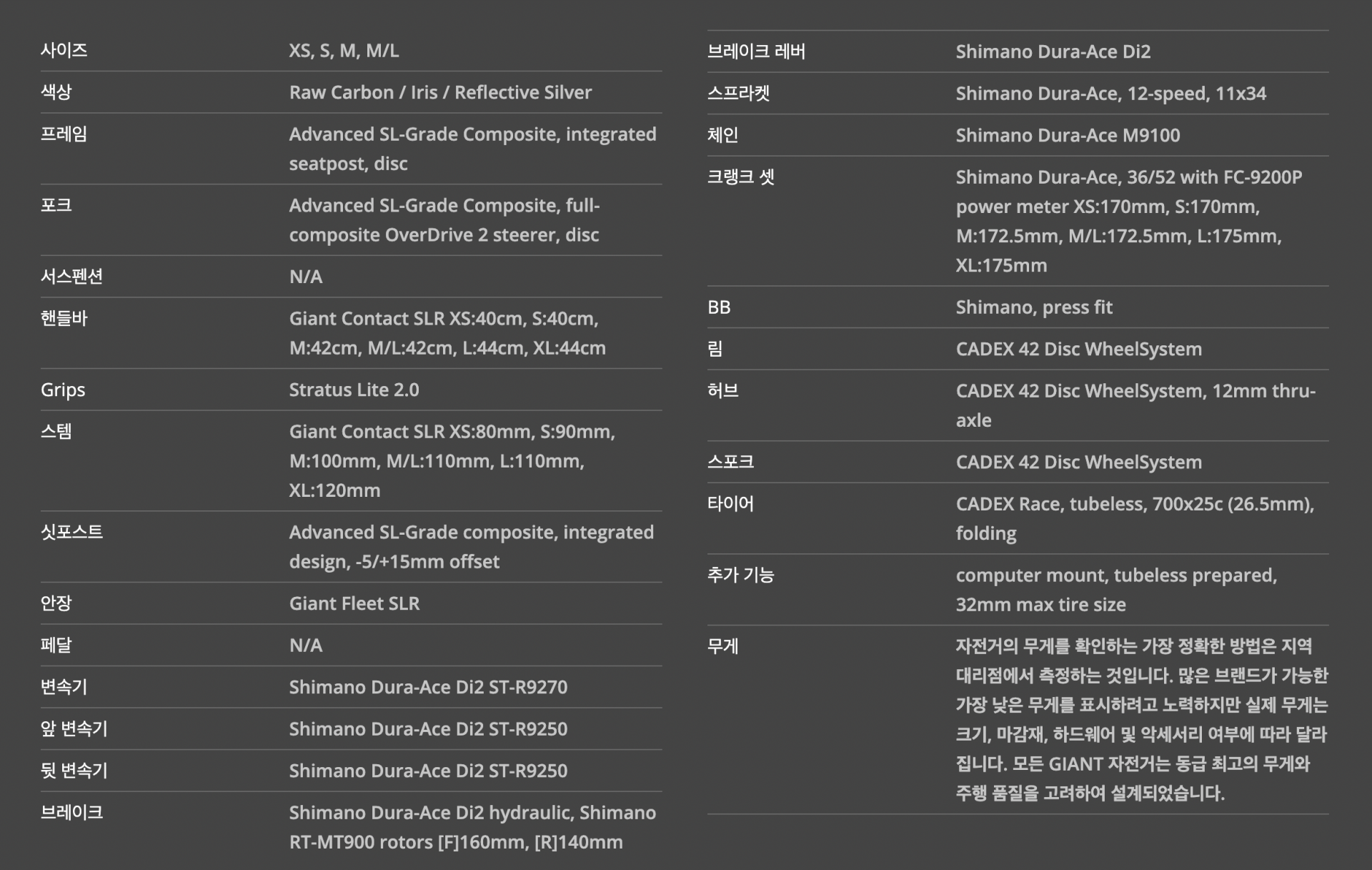Click the 사이즈 label in spec table
Screen dimensions: 1372x870
tap(64, 50)
